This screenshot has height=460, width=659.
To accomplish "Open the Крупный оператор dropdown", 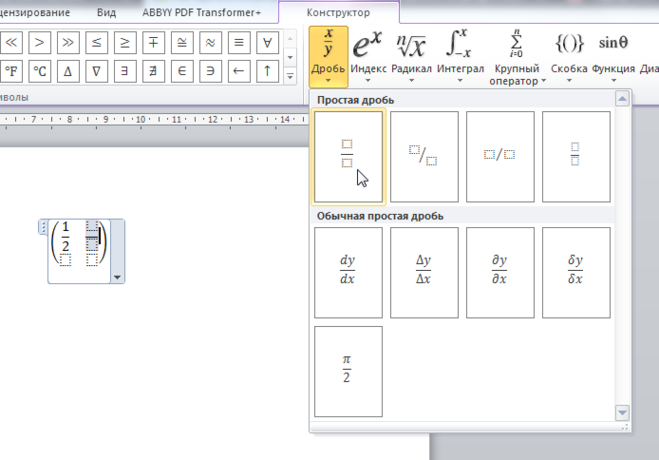I will tap(517, 57).
